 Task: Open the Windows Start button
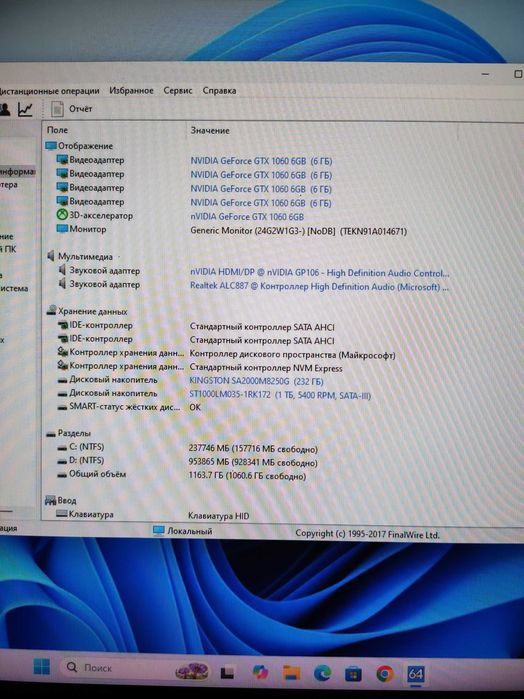point(42,667)
